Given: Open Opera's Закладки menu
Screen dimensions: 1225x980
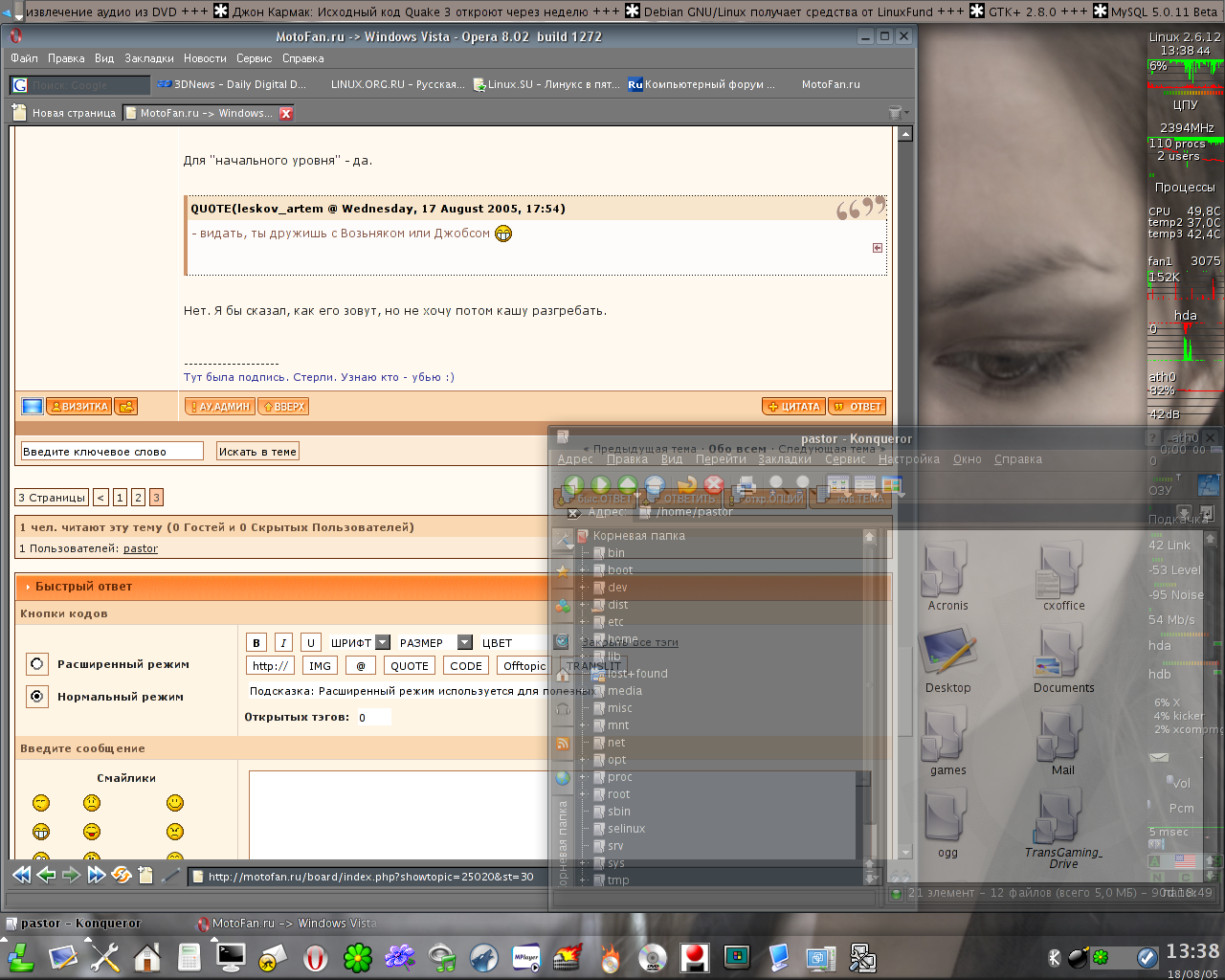Looking at the screenshot, I should [149, 58].
